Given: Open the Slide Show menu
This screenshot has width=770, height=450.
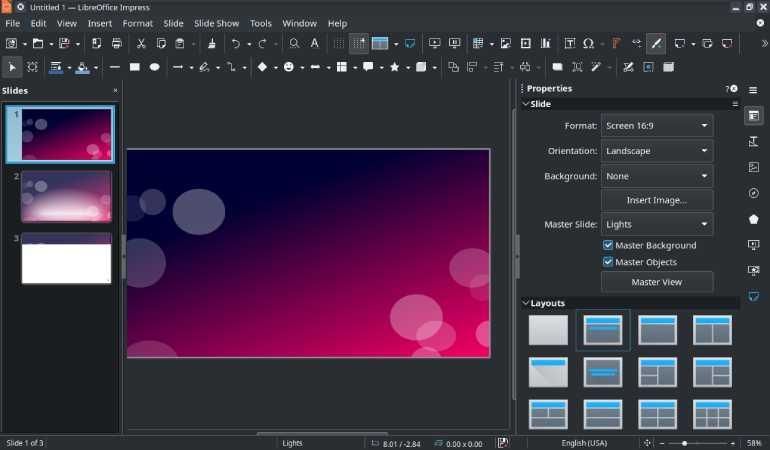Looking at the screenshot, I should click(216, 23).
